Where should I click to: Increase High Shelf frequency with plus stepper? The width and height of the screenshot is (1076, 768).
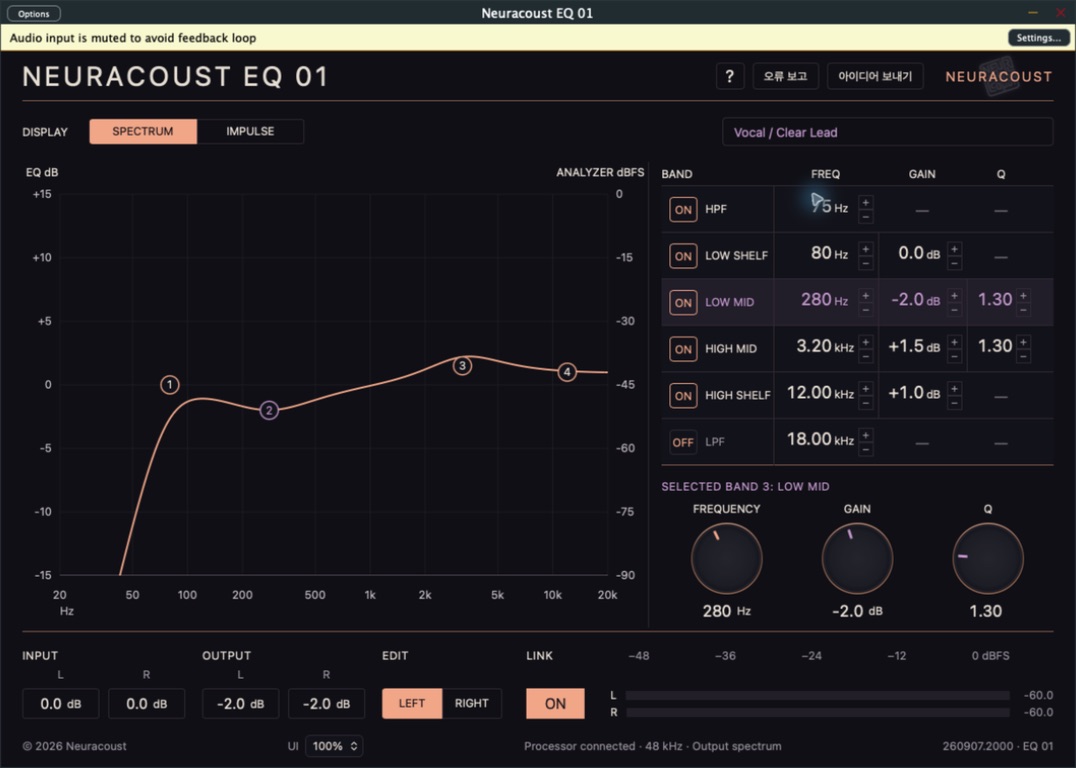(866, 389)
